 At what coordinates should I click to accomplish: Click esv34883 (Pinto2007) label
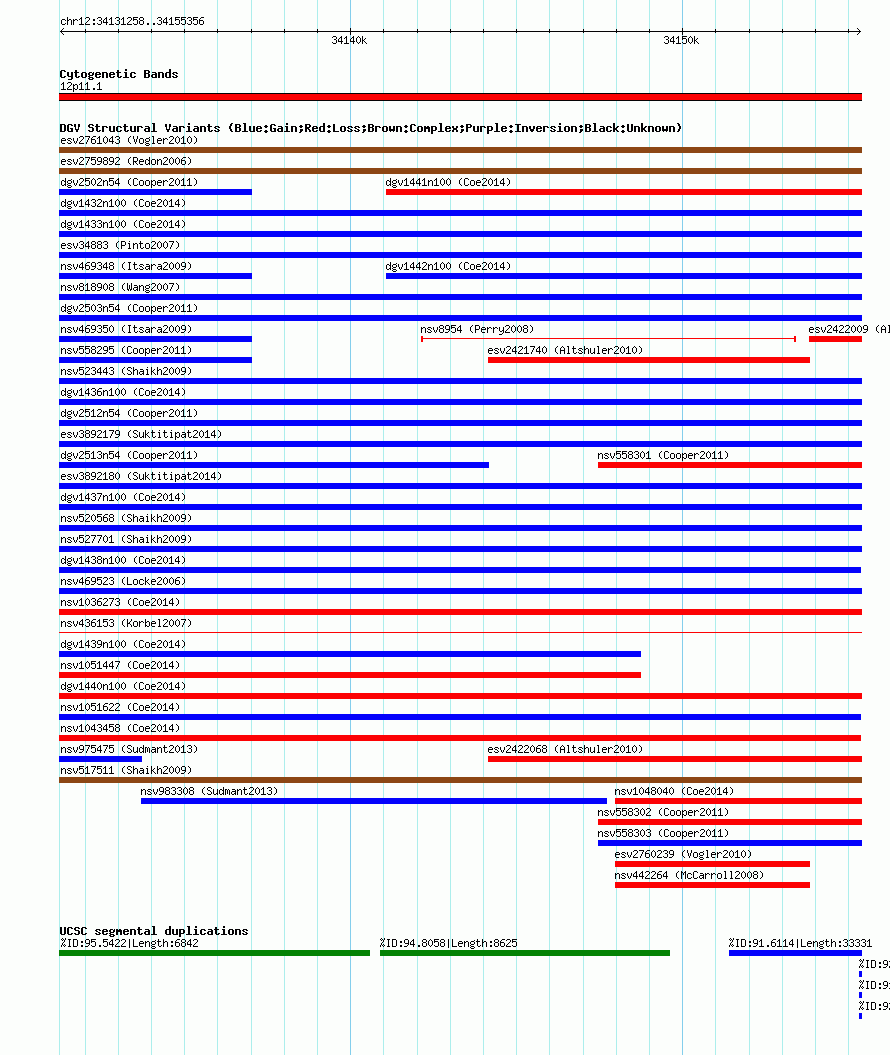click(120, 245)
